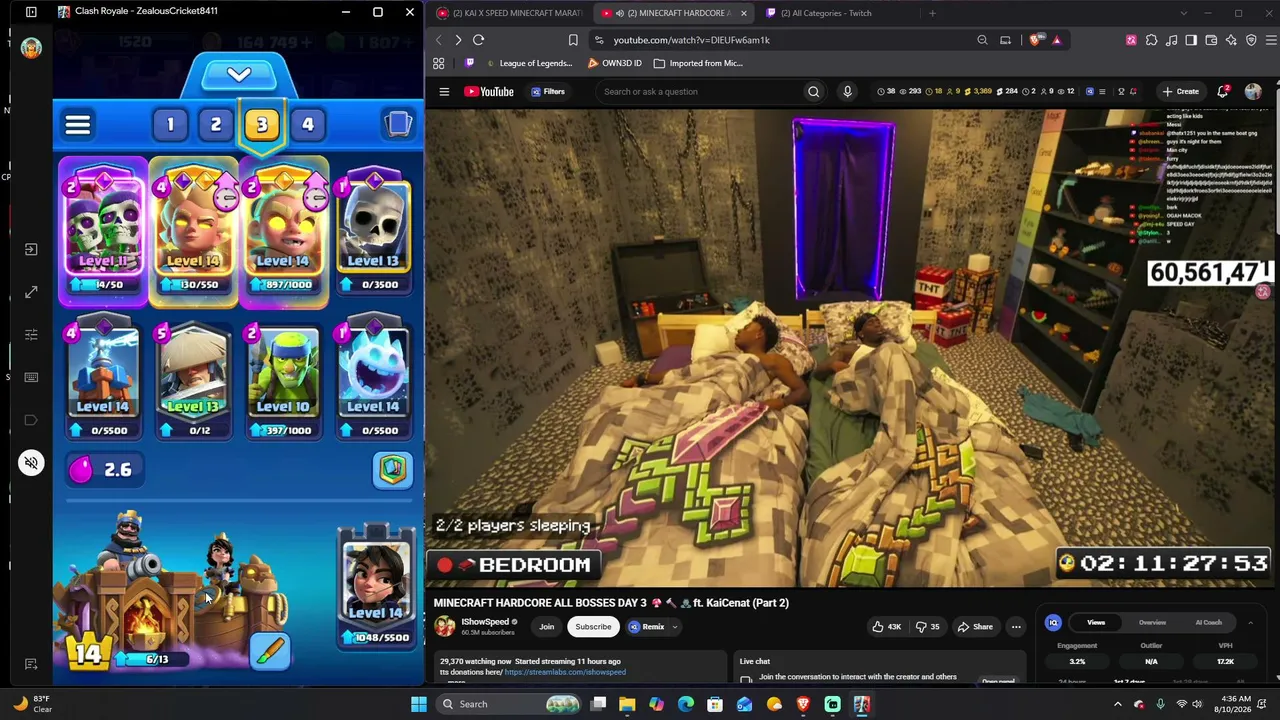Toggle the emulator side panel icon in title bar
Viewport: 1280px width, 720px height.
pos(31,12)
